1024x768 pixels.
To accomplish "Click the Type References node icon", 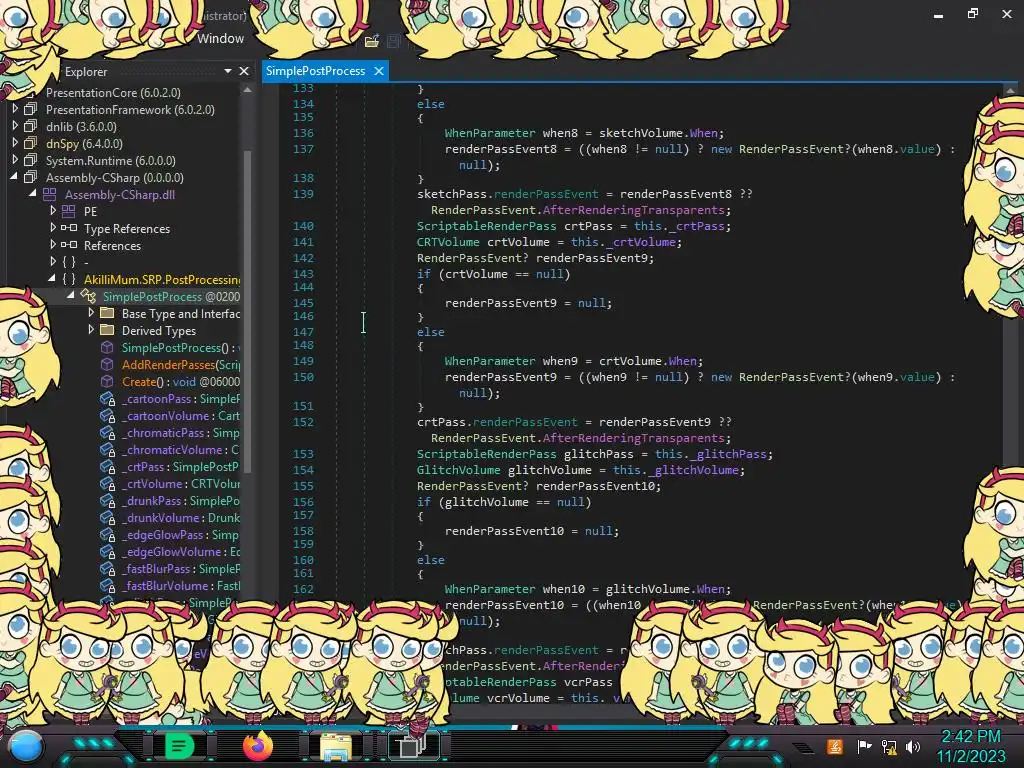I will 69,228.
